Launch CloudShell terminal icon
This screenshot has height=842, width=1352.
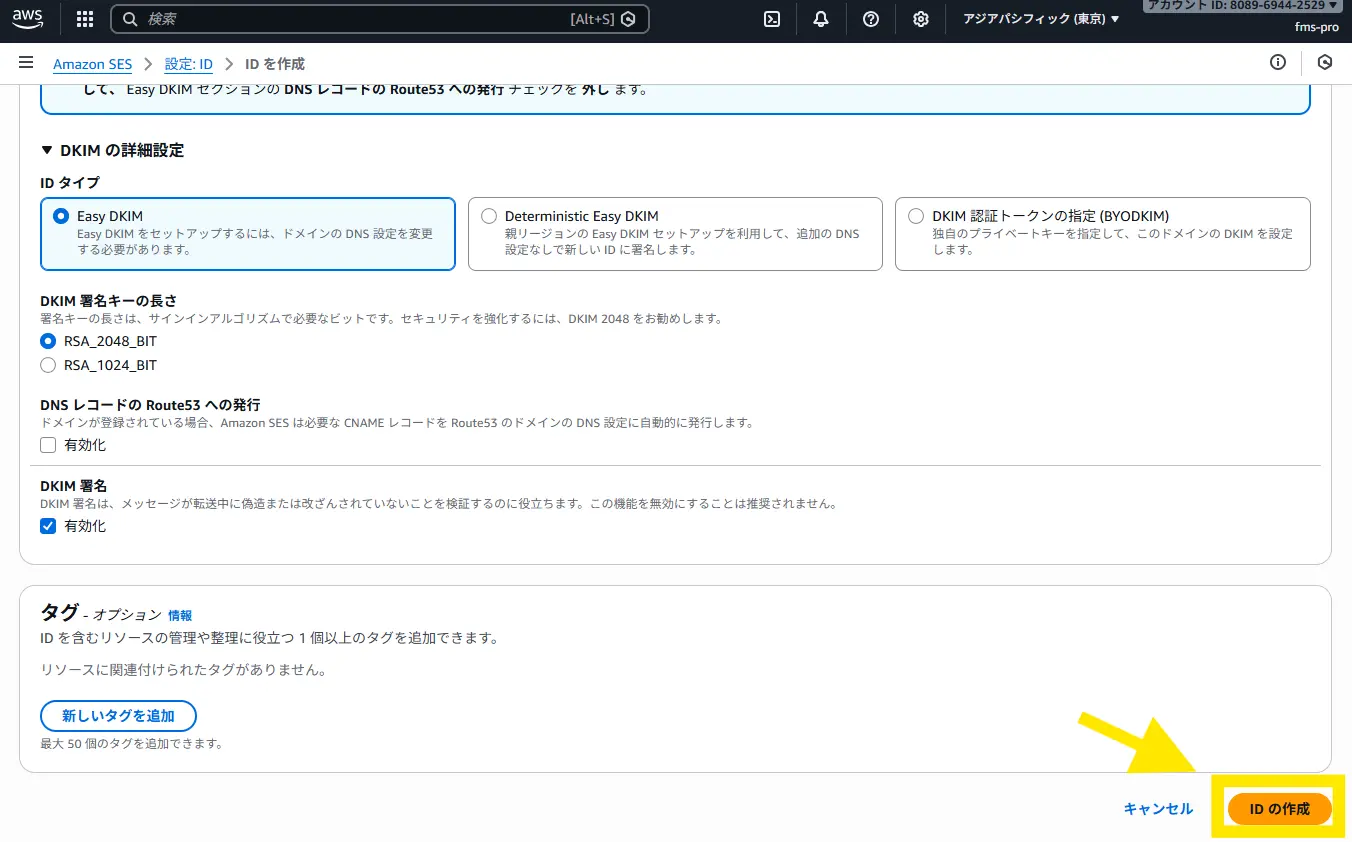coord(772,19)
